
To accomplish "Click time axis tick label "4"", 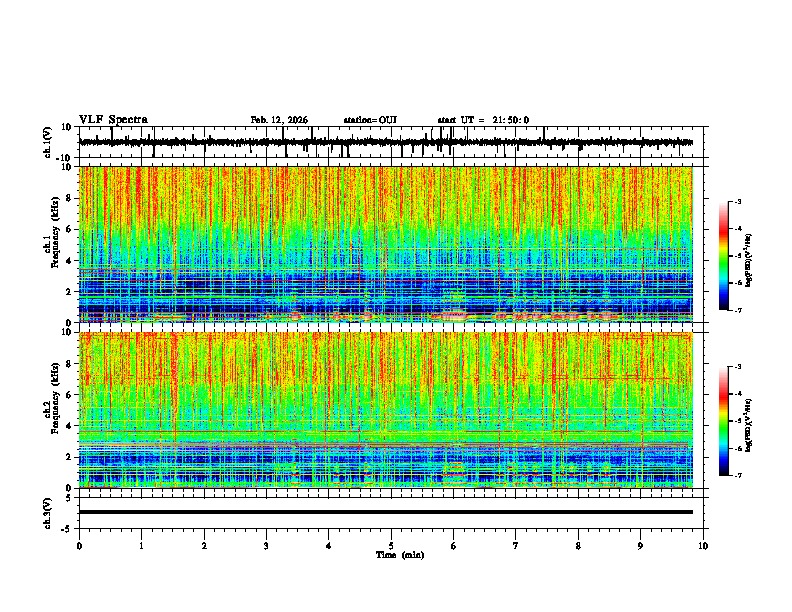I will click(x=329, y=546).
